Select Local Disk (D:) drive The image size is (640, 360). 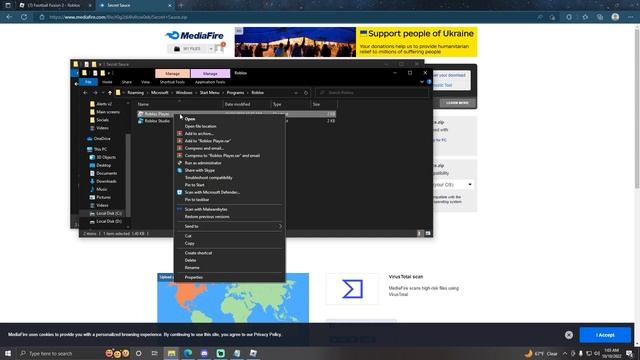[109, 221]
